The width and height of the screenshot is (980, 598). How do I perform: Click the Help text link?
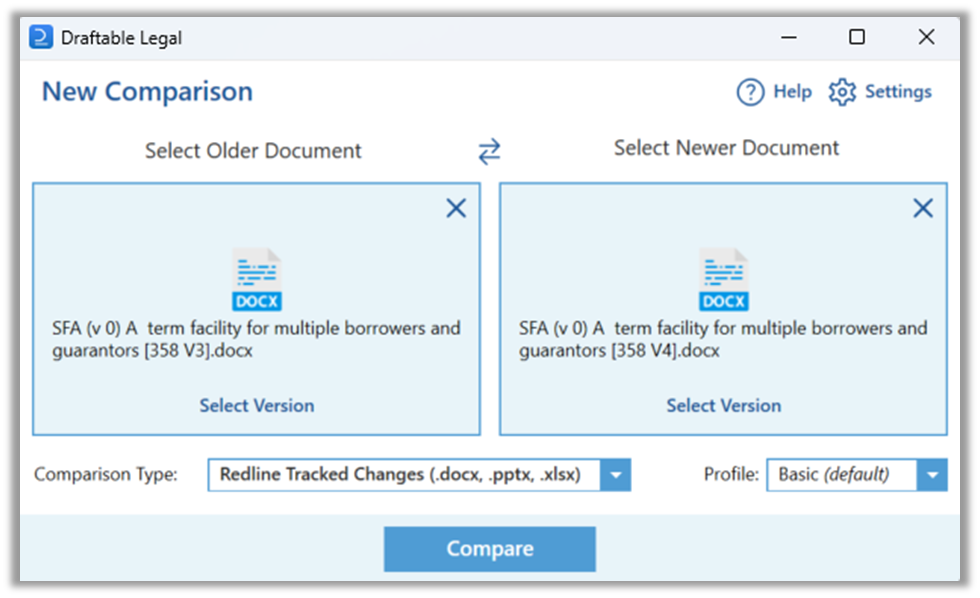[x=792, y=92]
